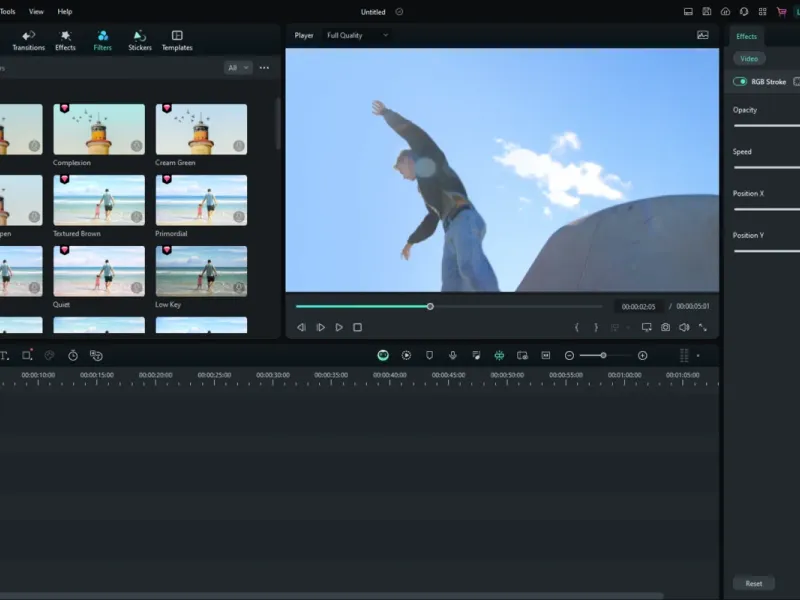
Task: Zoom out the timeline with minus button
Action: click(569, 356)
